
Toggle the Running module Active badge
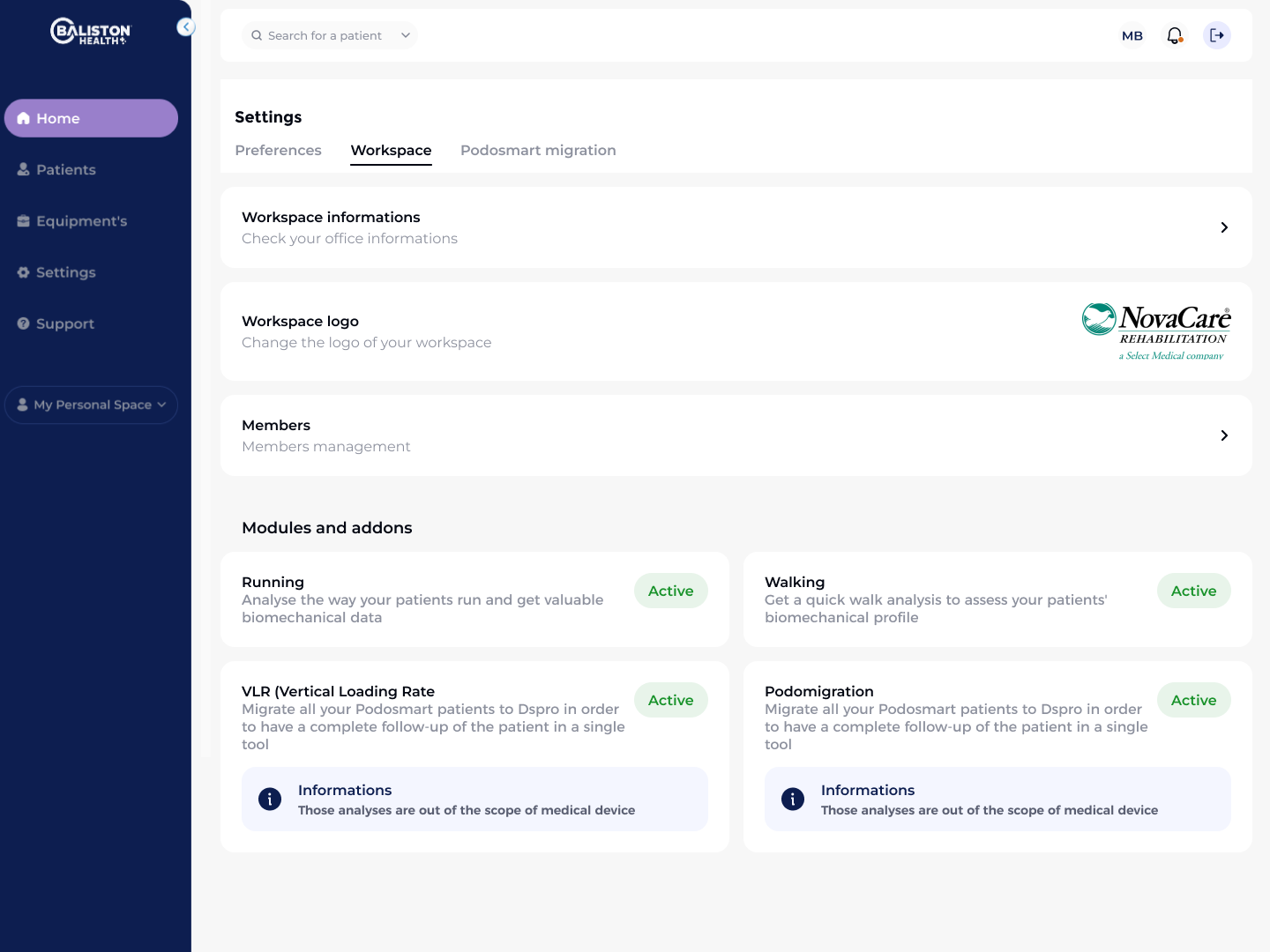[x=670, y=591]
